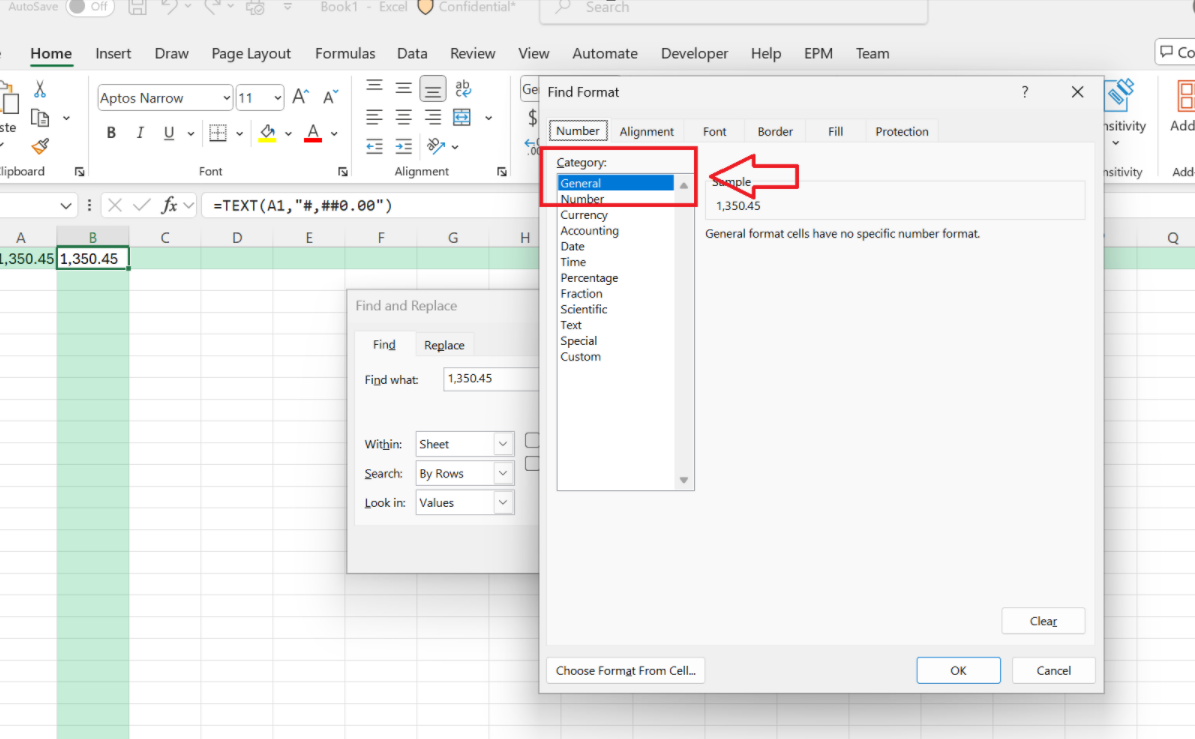
Task: Toggle Wrap Text
Action: click(463, 88)
